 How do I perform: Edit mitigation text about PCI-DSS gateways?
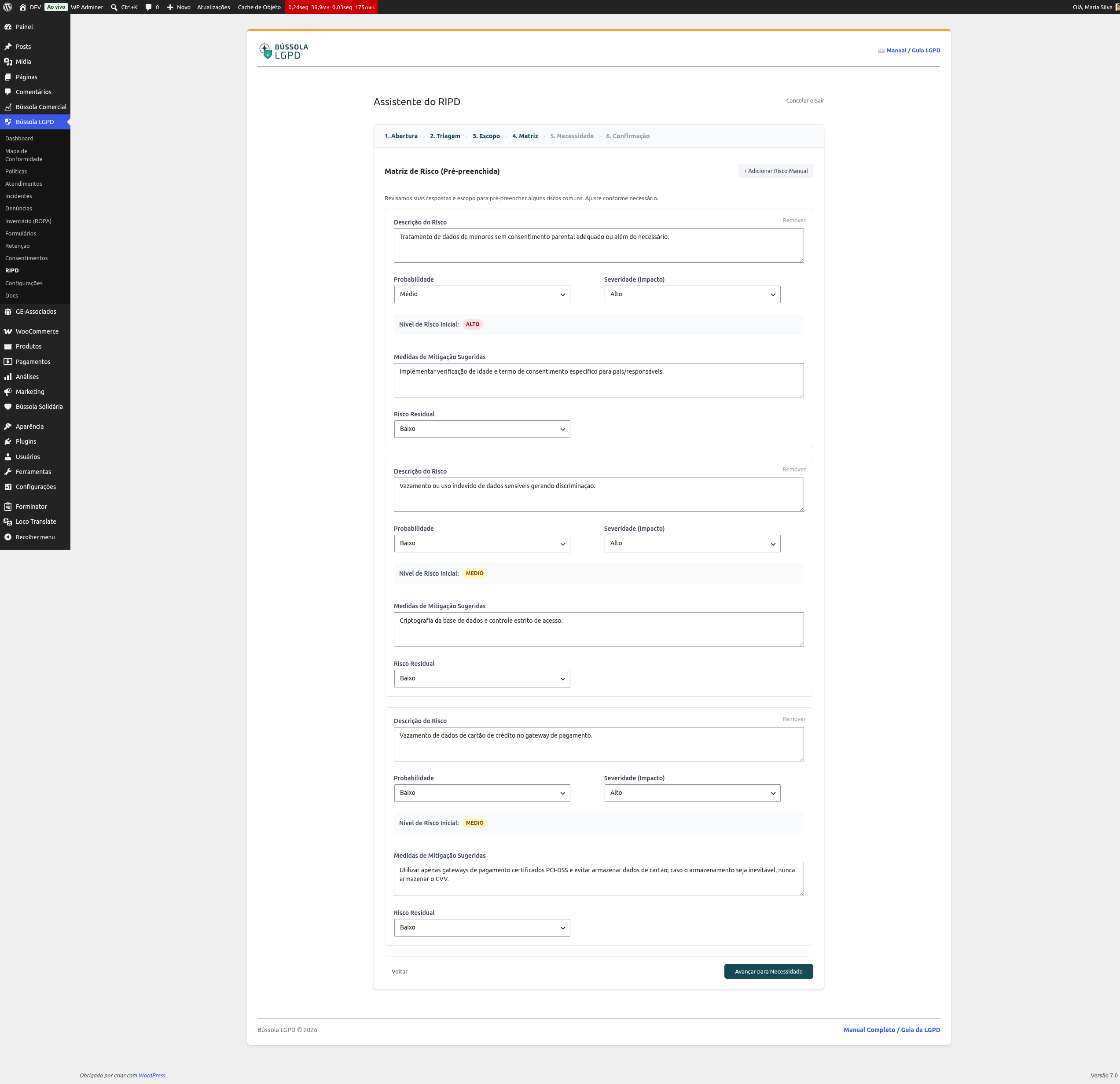tap(598, 879)
